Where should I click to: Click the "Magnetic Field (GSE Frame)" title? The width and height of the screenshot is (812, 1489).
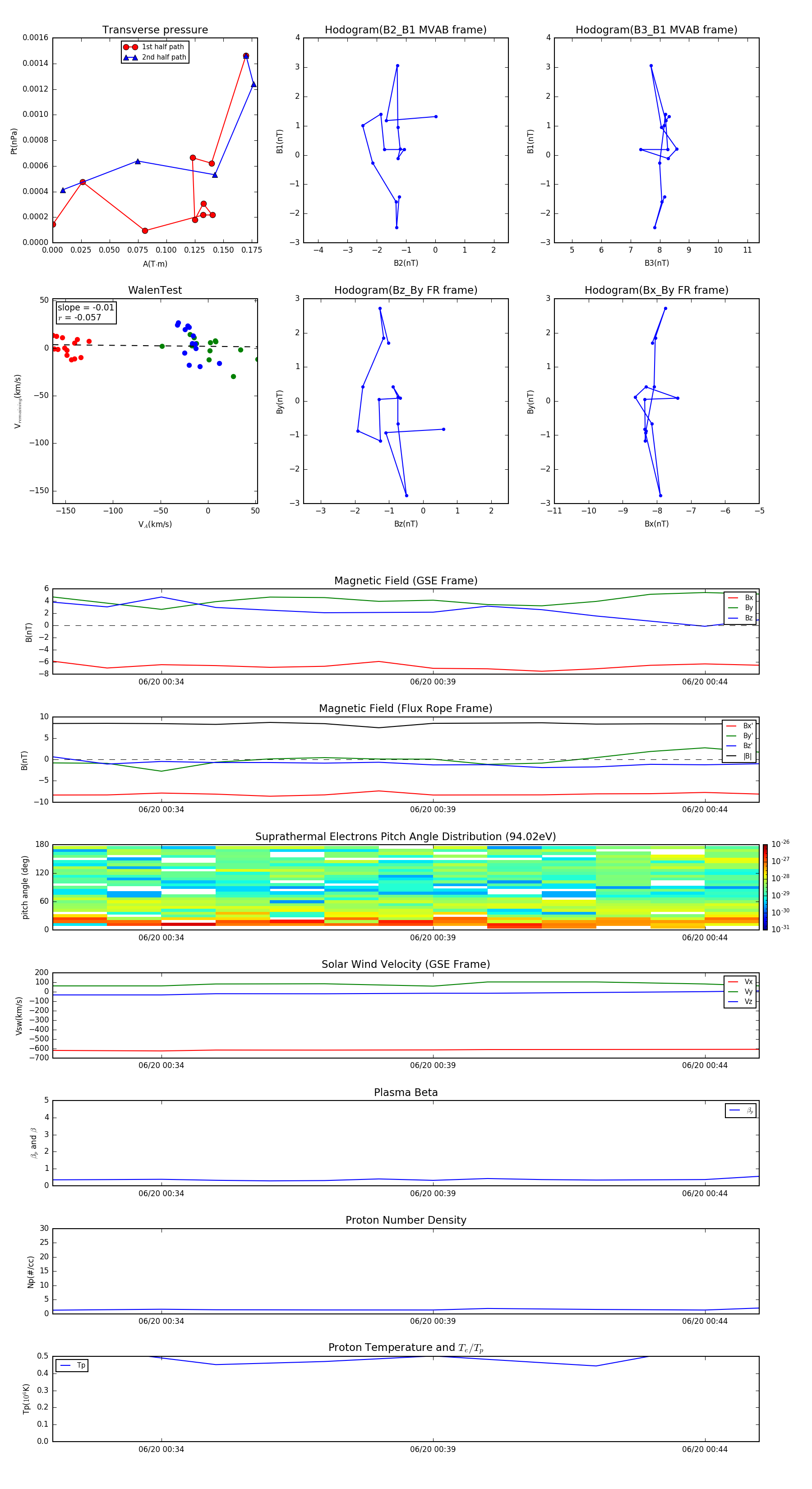tap(406, 581)
